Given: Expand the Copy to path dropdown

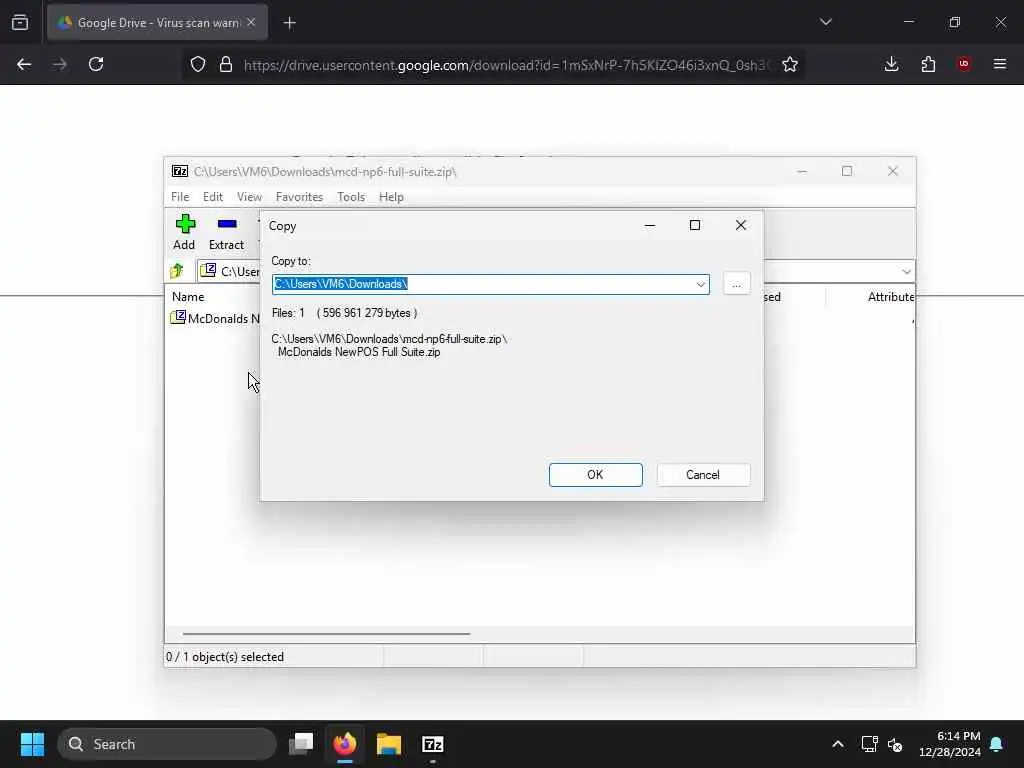Looking at the screenshot, I should (x=700, y=284).
